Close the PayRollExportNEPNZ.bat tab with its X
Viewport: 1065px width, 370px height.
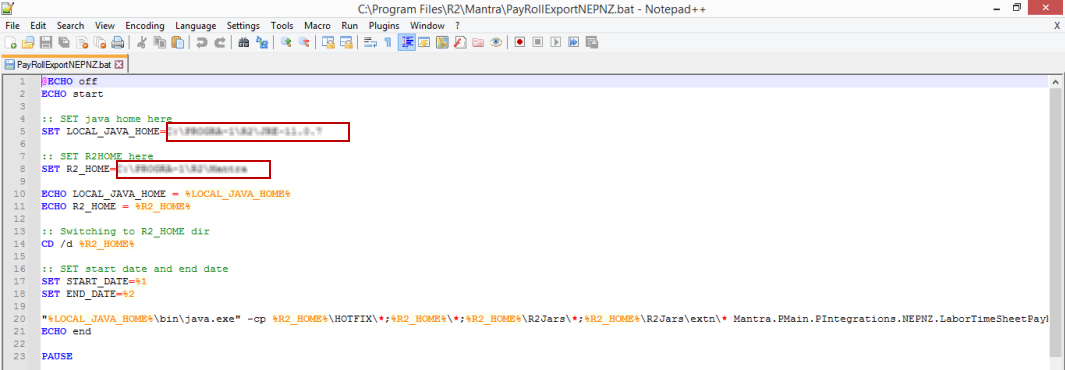point(119,64)
